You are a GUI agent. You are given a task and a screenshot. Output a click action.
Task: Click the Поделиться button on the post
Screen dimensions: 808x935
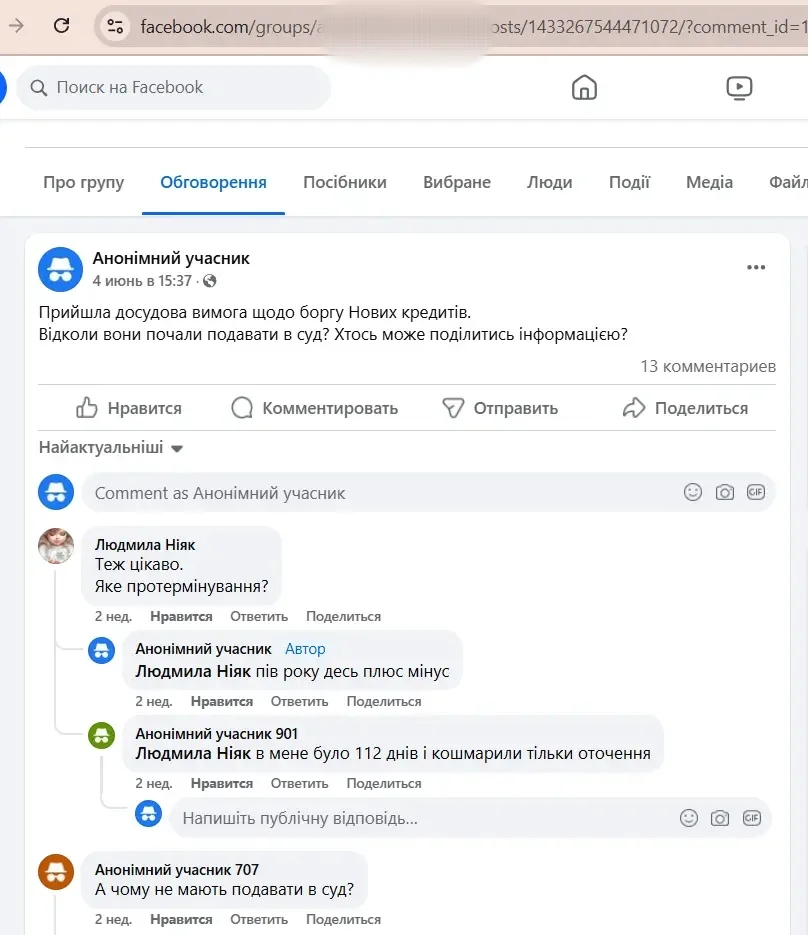tap(685, 408)
